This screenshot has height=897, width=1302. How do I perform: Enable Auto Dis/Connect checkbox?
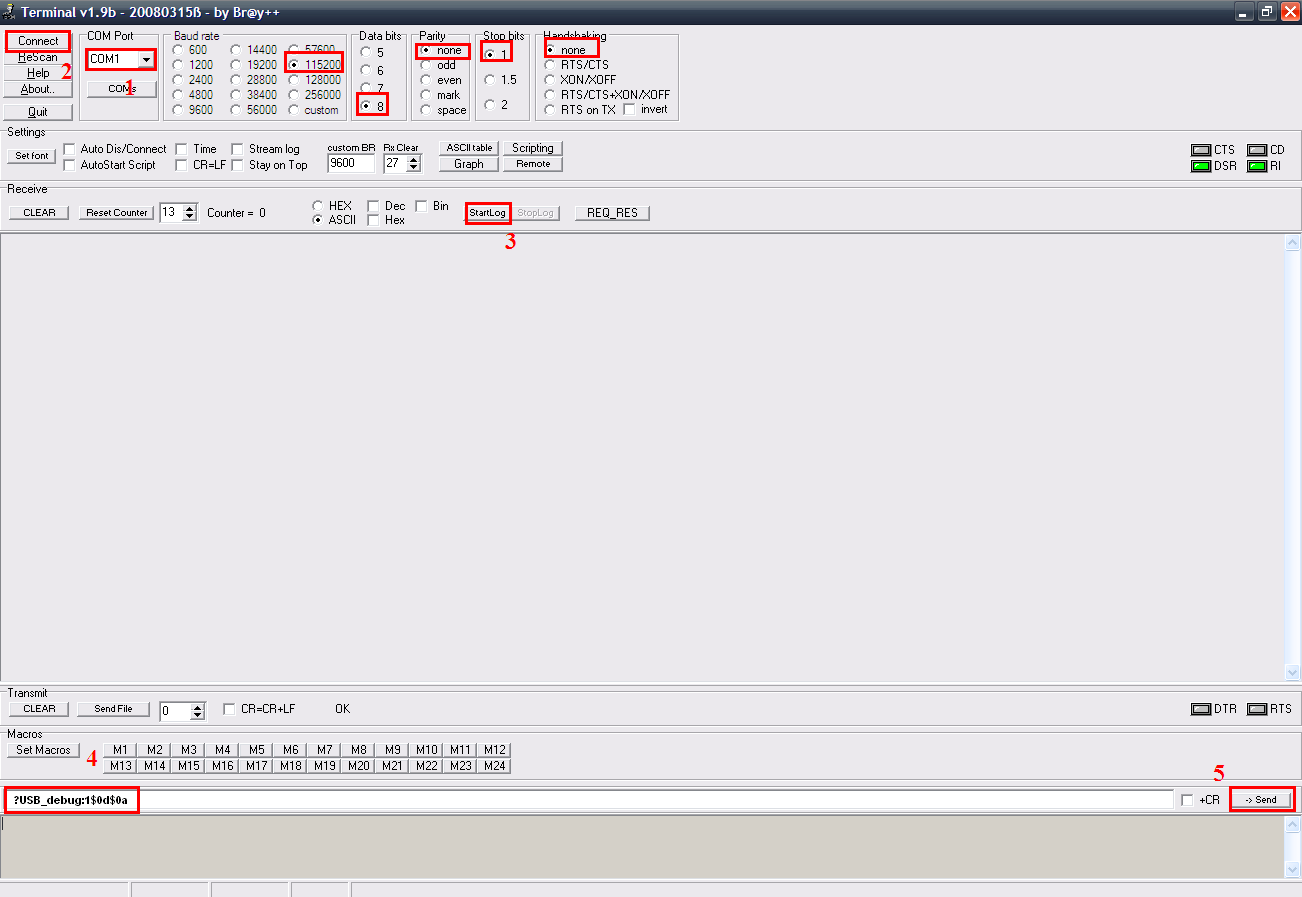pyautogui.click(x=70, y=149)
